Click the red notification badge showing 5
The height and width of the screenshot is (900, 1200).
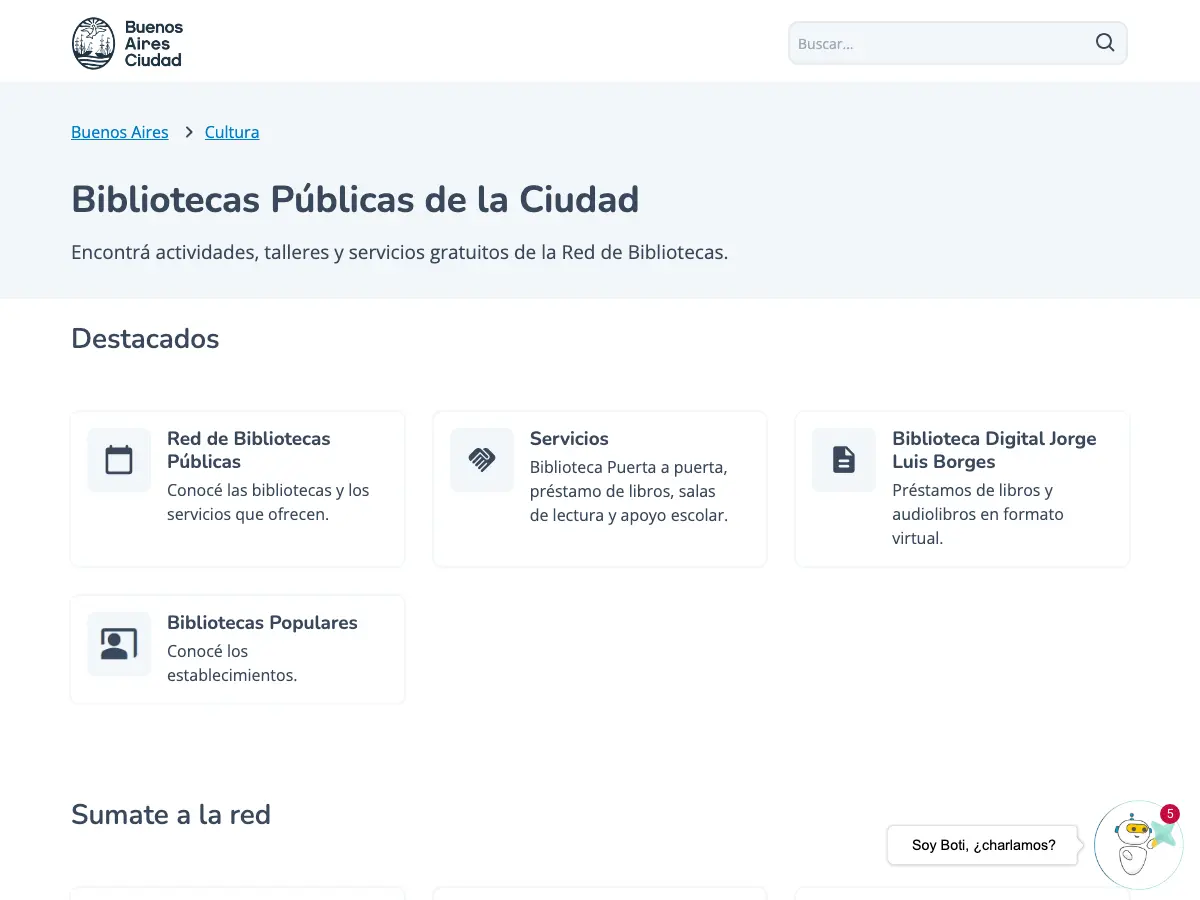[x=1170, y=814]
